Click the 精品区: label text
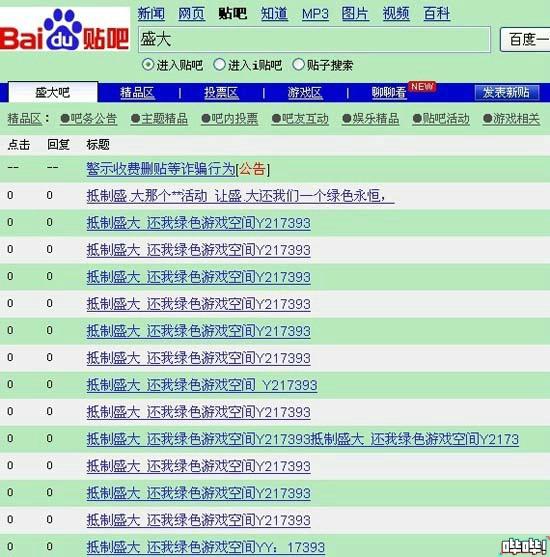 click(28, 119)
